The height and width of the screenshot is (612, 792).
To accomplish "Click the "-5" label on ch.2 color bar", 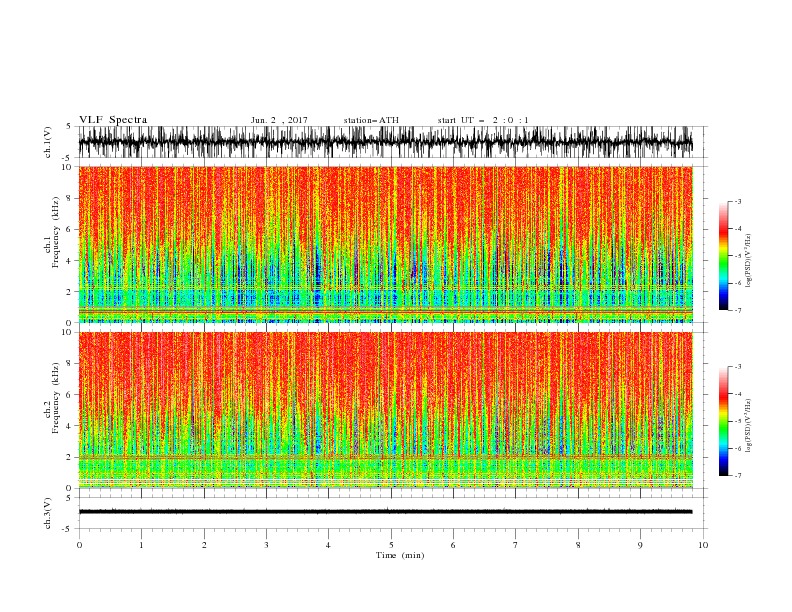I will (737, 421).
